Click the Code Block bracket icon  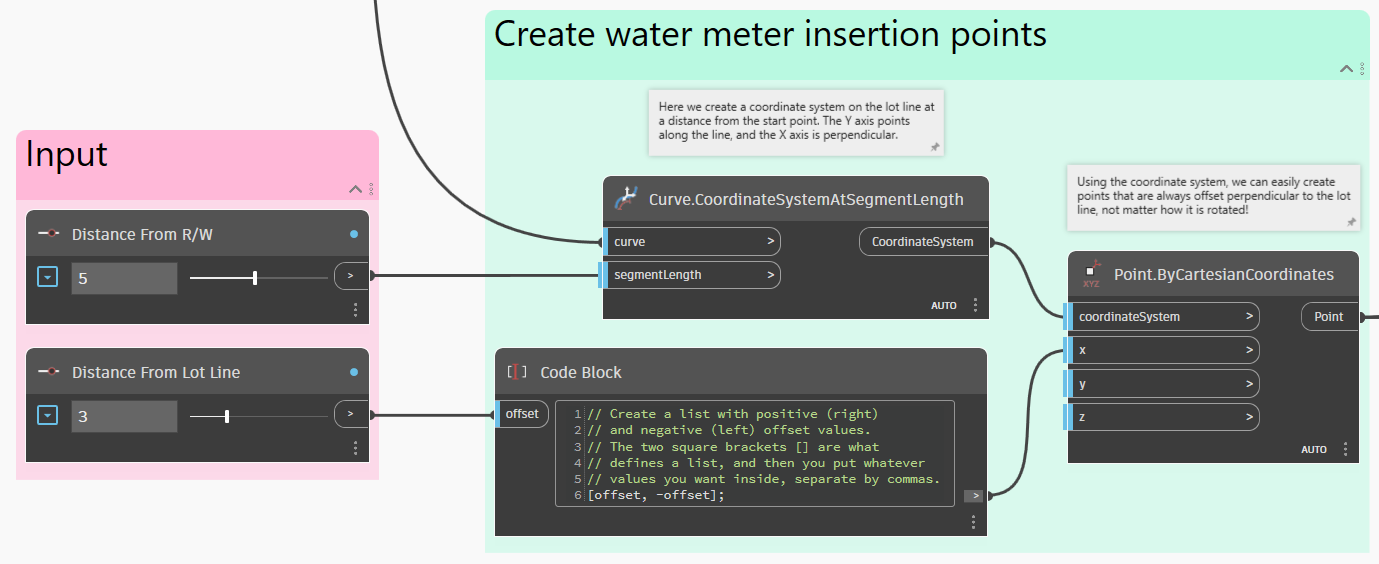point(517,372)
